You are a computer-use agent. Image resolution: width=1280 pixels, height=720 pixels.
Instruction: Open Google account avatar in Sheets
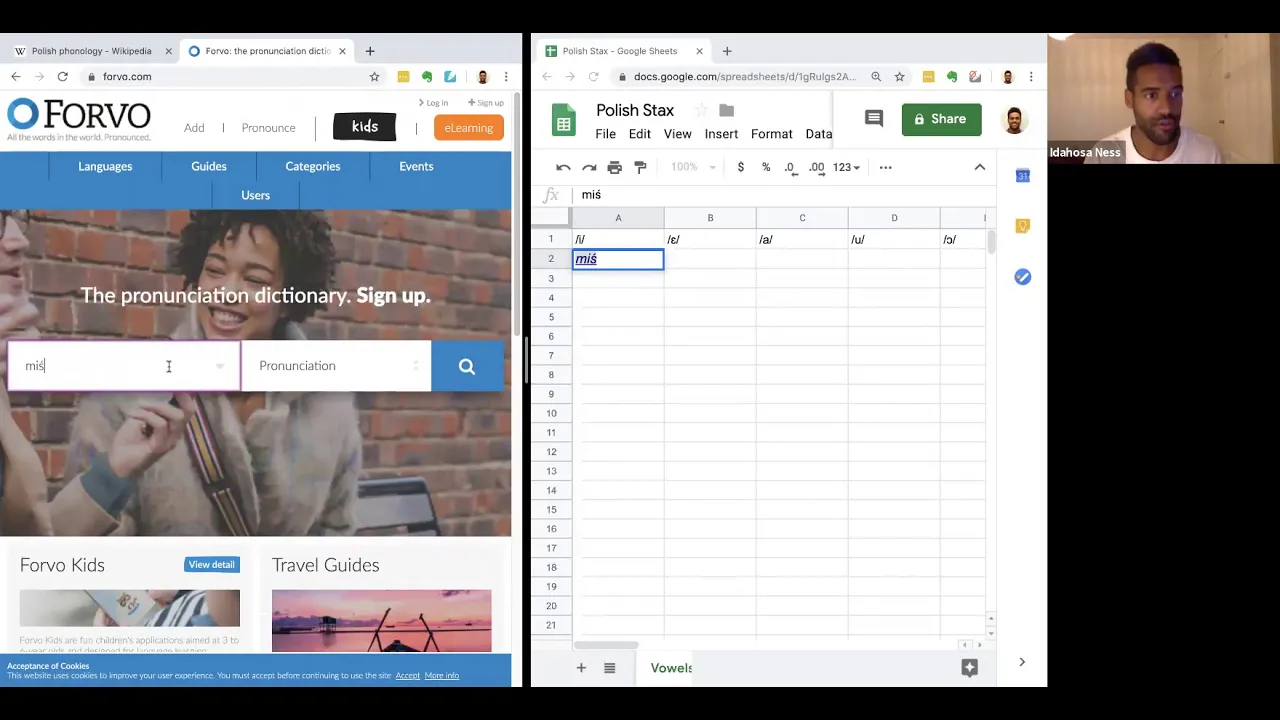click(x=1014, y=119)
